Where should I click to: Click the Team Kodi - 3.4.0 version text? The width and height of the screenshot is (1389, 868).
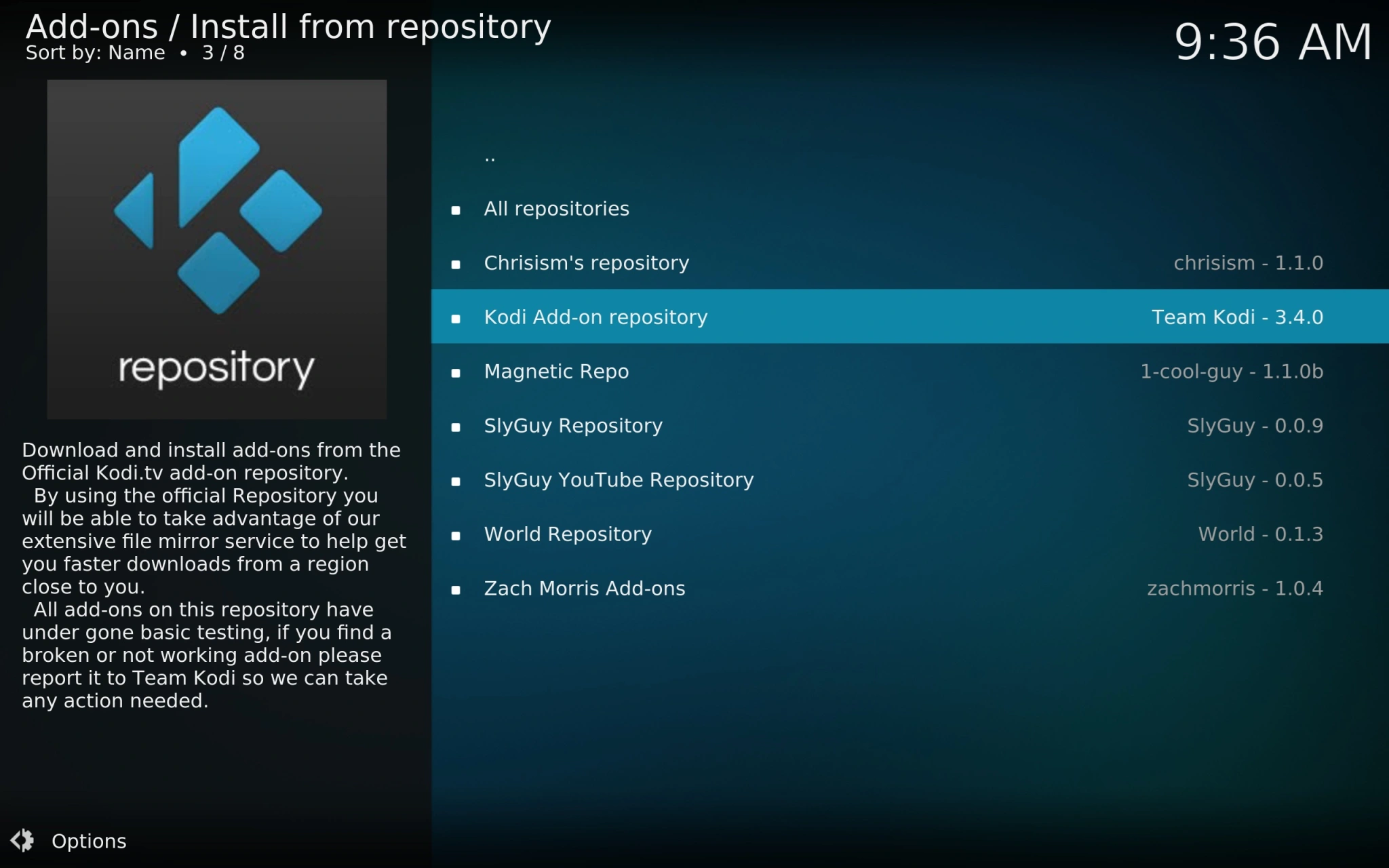click(1237, 317)
